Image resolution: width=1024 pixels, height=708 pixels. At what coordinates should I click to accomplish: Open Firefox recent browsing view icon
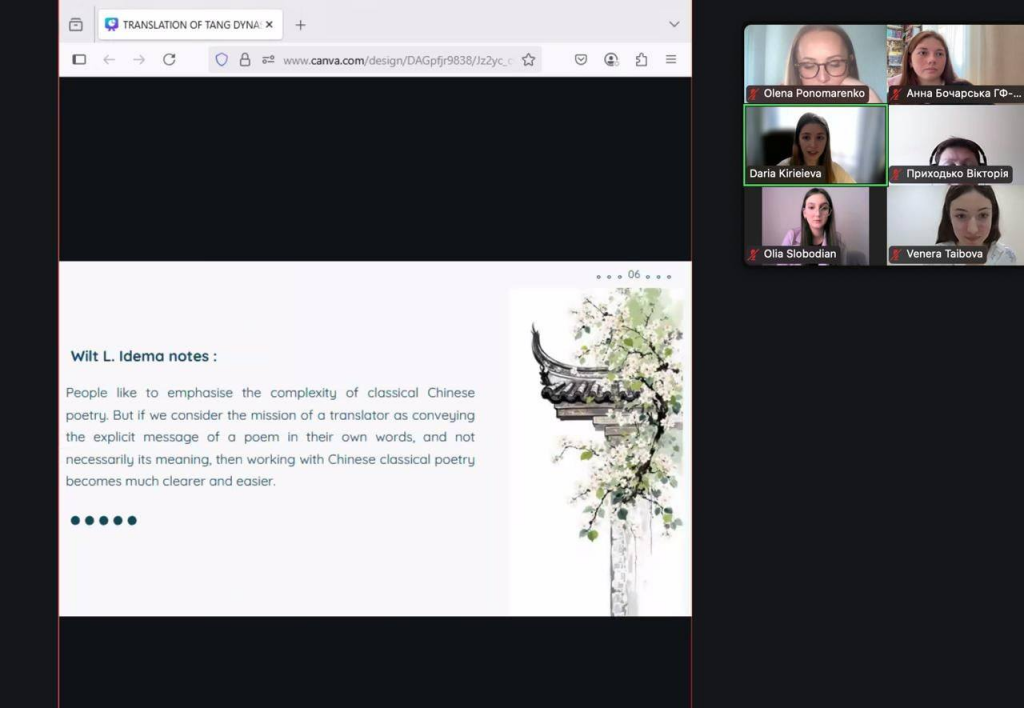click(x=76, y=25)
